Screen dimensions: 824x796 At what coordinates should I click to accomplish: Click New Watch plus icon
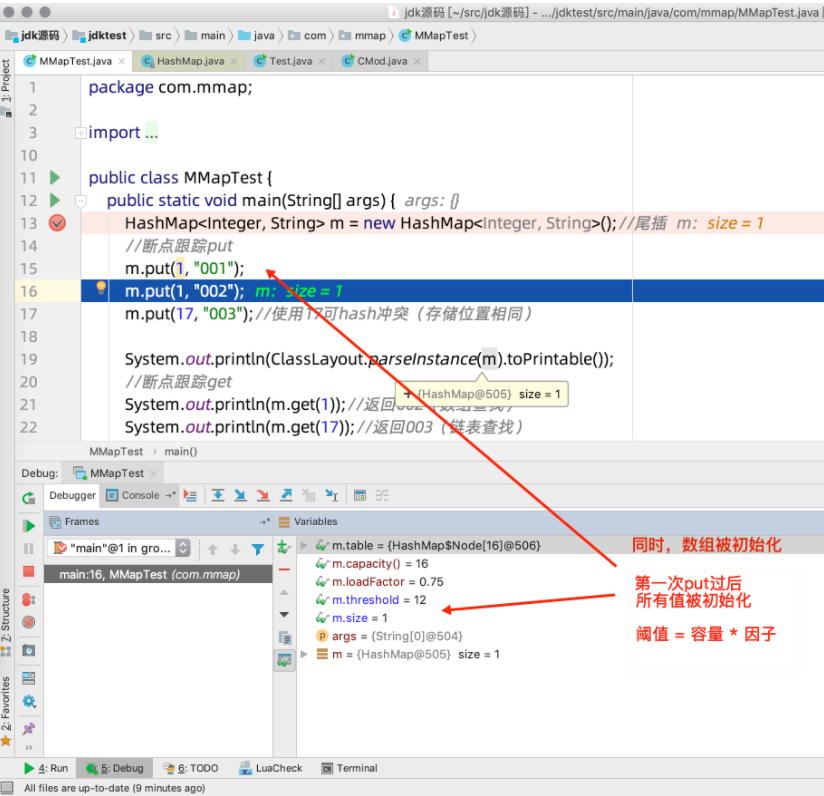coord(284,547)
